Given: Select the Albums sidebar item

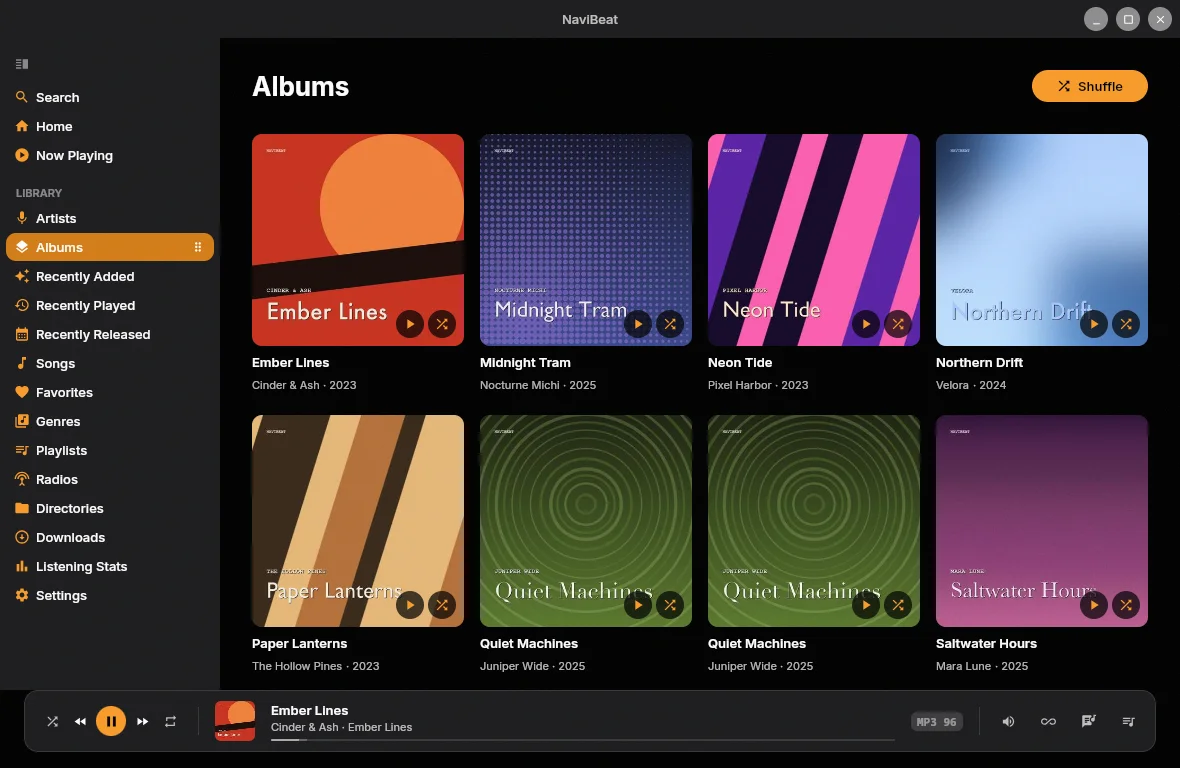Looking at the screenshot, I should tap(109, 247).
